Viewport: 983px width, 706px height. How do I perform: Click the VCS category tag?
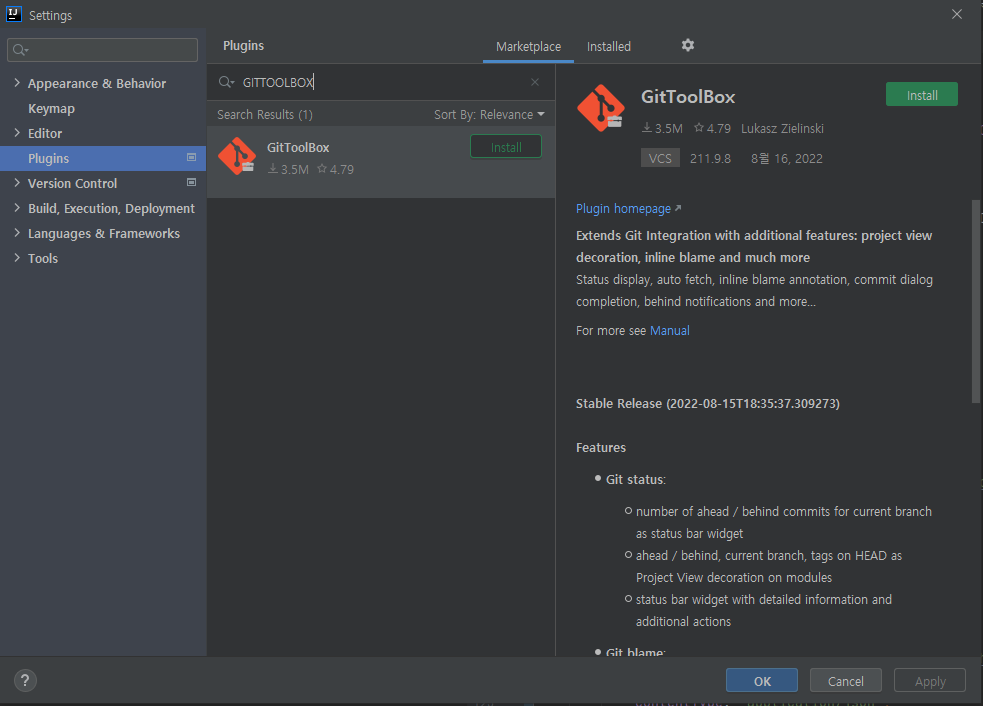click(660, 158)
